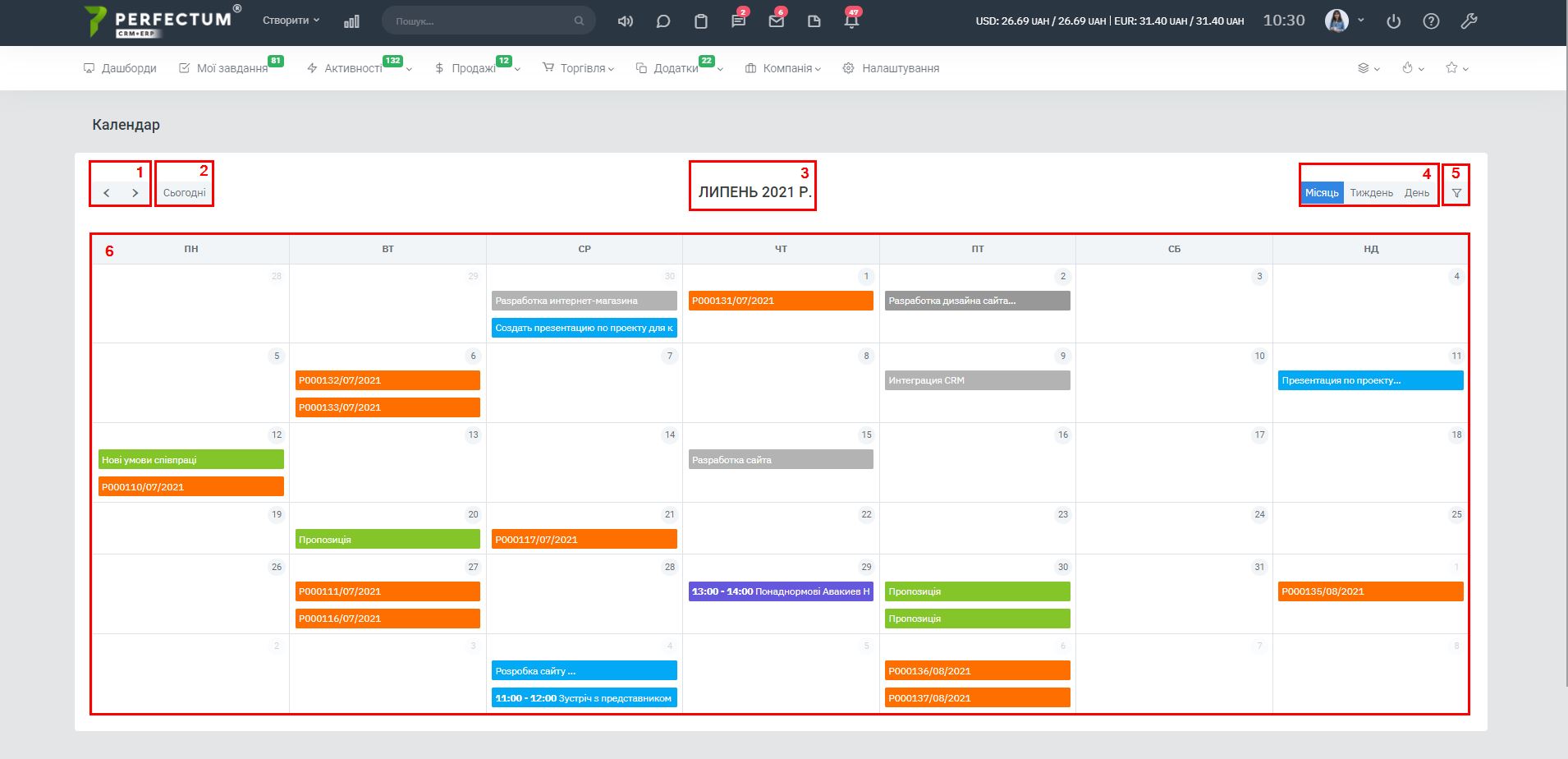Click the power logout icon

[x=1393, y=21]
